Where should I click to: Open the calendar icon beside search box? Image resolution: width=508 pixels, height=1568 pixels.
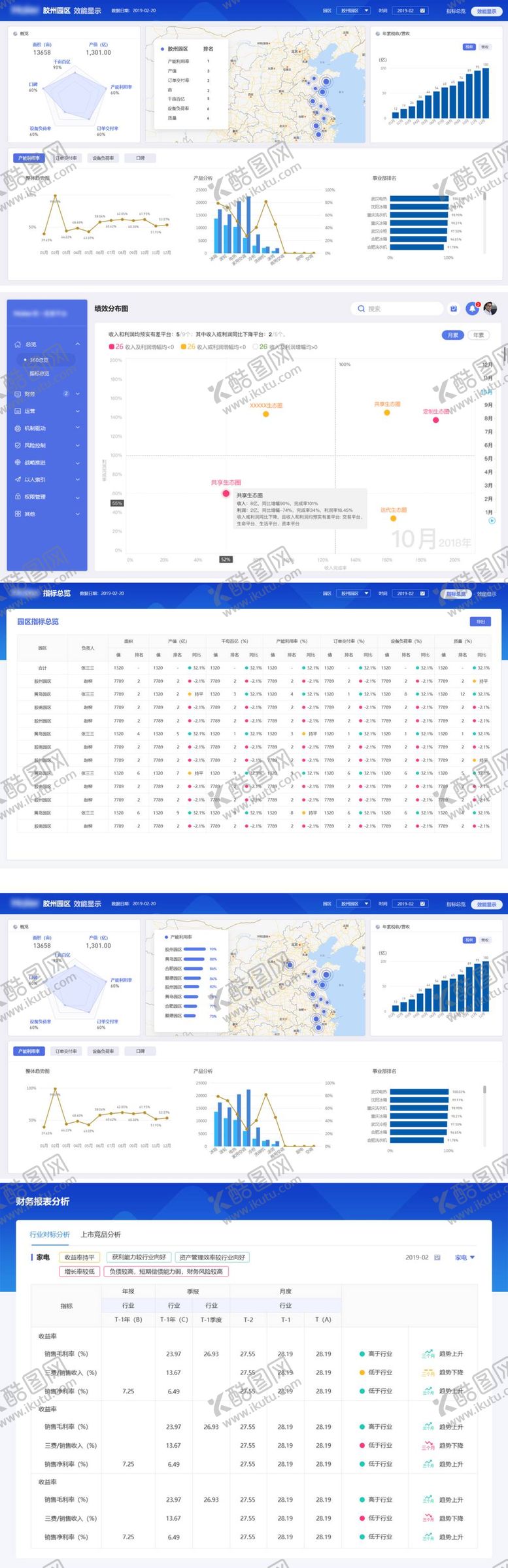pos(454,309)
